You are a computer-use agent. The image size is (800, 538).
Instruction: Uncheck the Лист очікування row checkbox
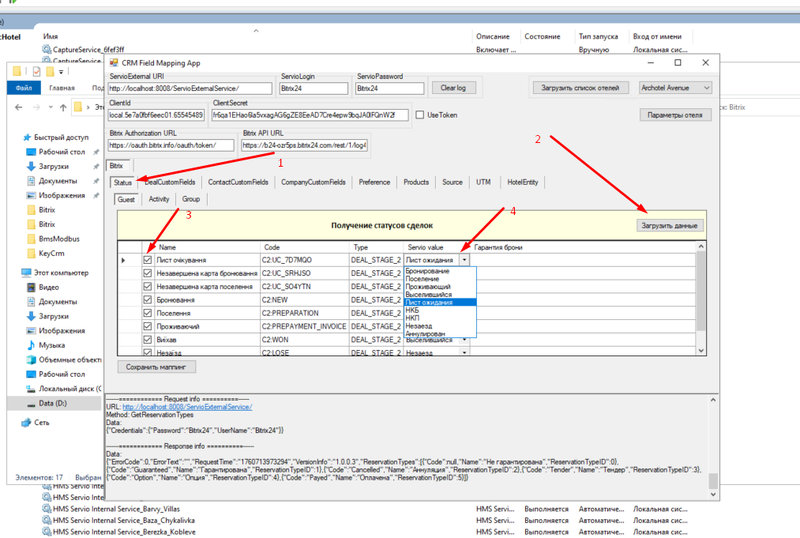(x=147, y=260)
